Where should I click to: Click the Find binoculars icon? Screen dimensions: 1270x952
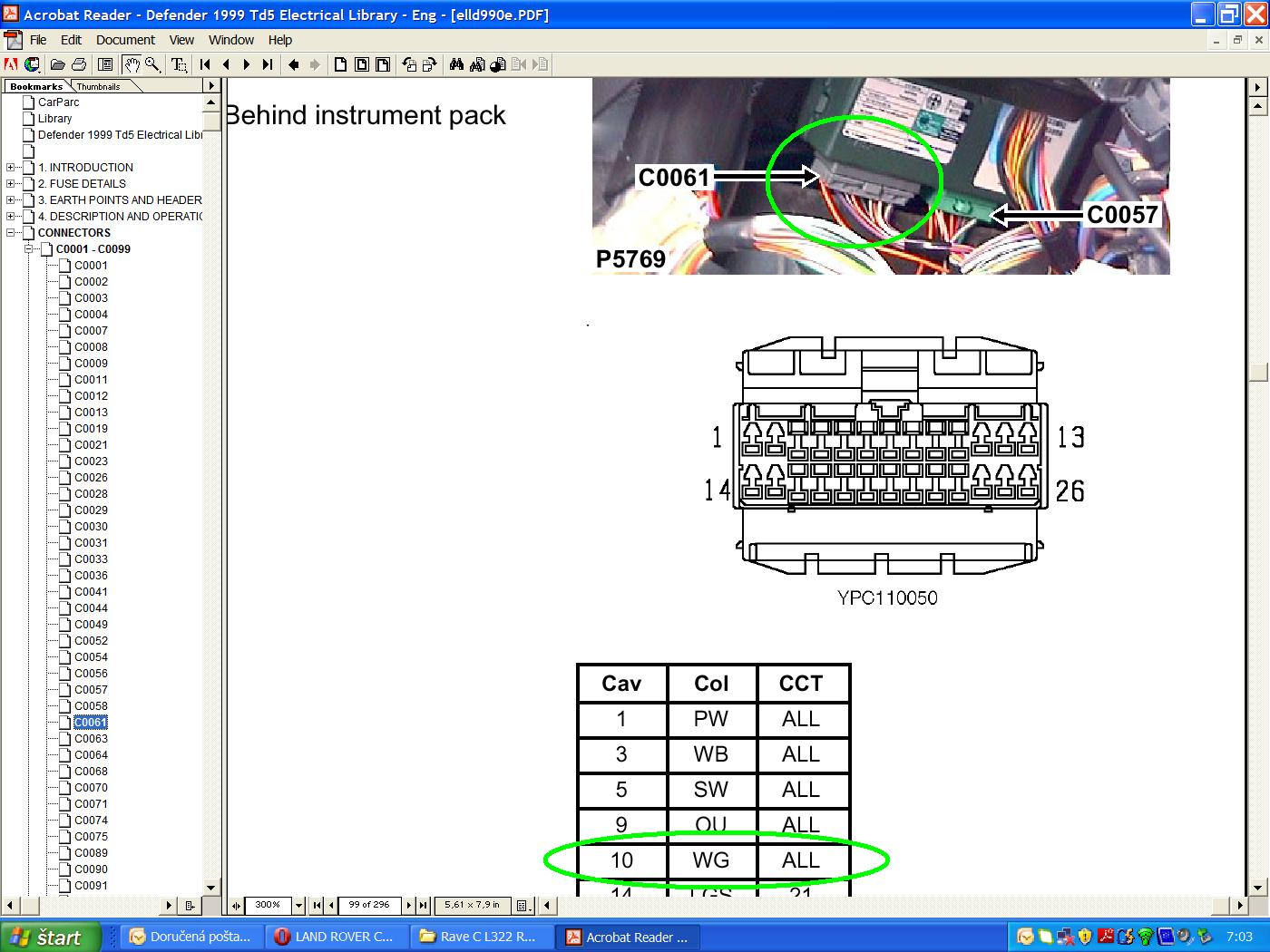pyautogui.click(x=456, y=64)
